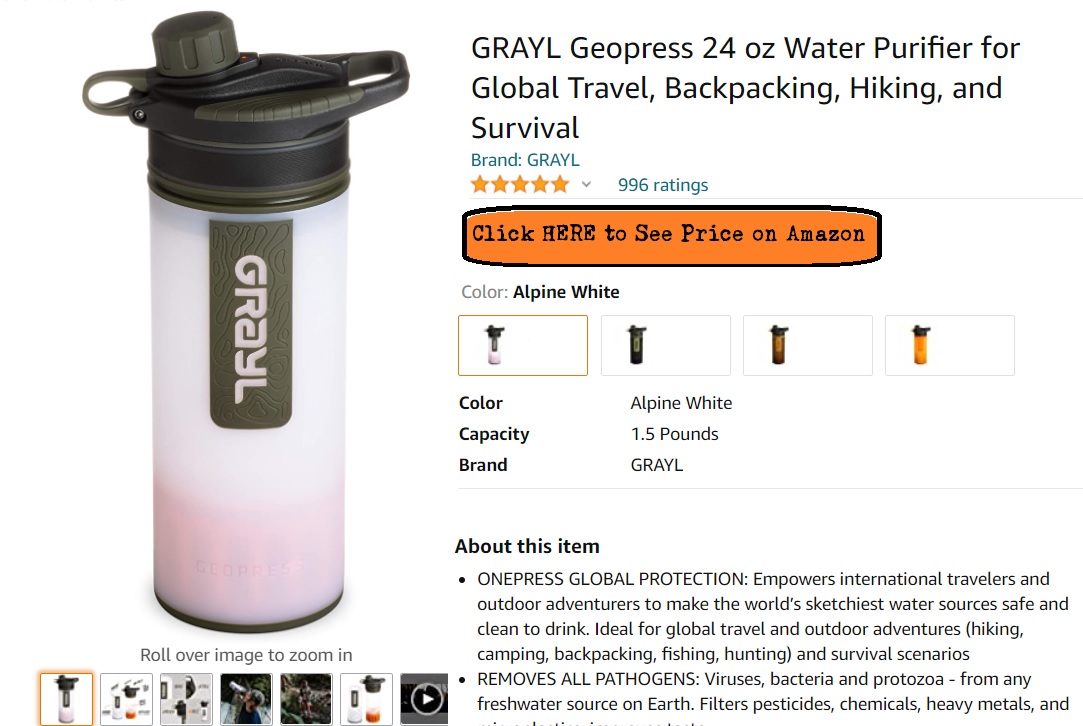This screenshot has height=726, width=1083.
Task: Click the GRAYL Geopress product title
Action: pos(745,88)
